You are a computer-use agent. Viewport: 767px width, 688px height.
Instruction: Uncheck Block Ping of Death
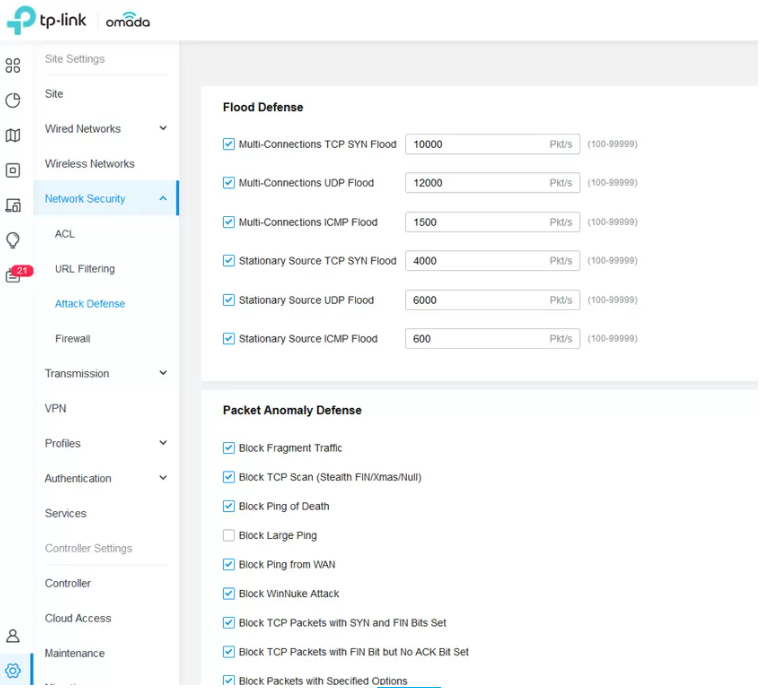point(229,507)
